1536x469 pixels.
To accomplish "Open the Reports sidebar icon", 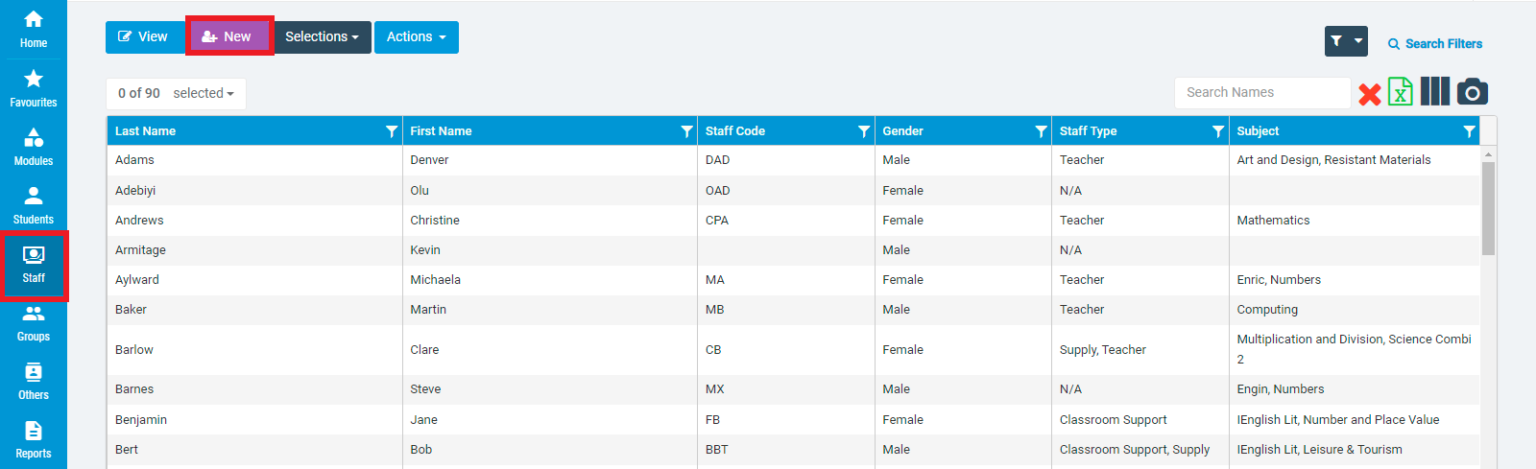I will coord(33,439).
